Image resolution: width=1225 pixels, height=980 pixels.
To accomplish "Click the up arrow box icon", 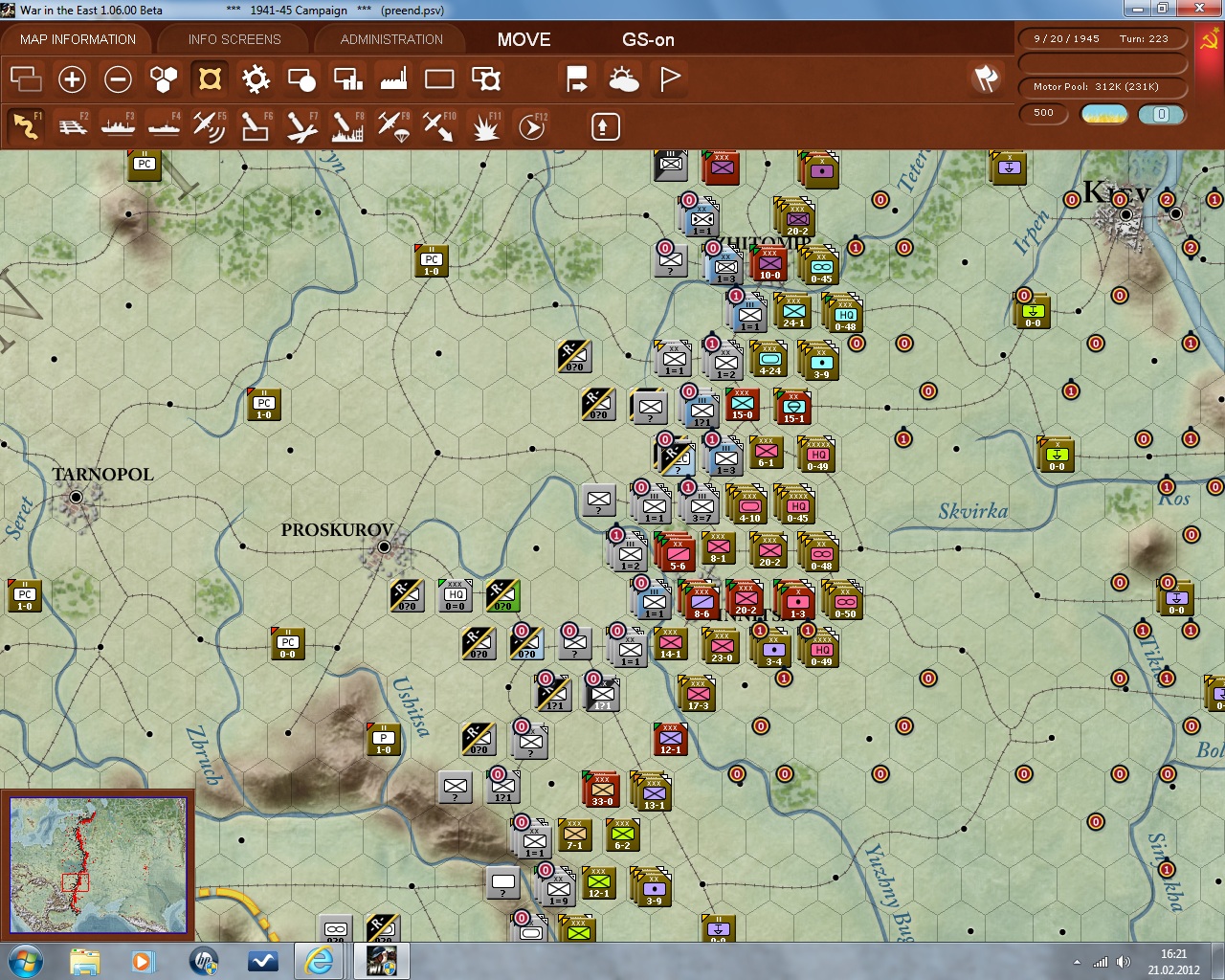I will click(x=605, y=126).
